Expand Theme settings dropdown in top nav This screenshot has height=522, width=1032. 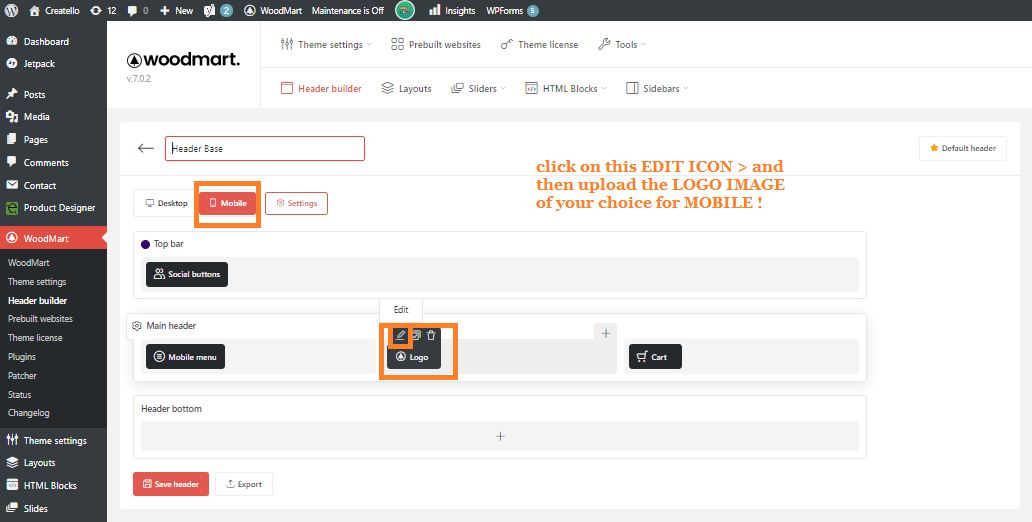pos(326,45)
